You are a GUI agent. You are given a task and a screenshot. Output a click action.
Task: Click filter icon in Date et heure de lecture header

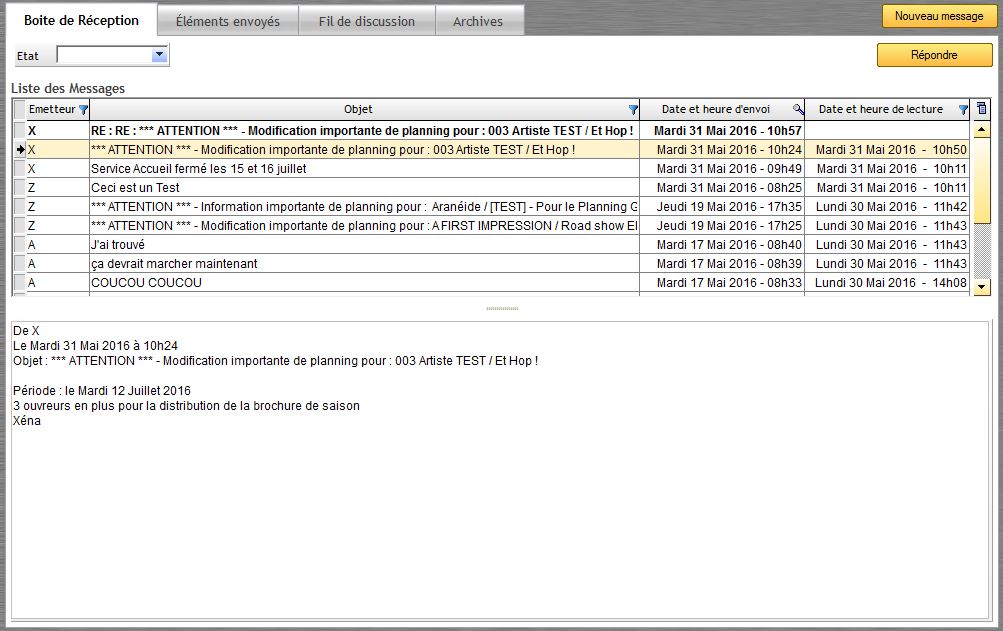(x=963, y=110)
